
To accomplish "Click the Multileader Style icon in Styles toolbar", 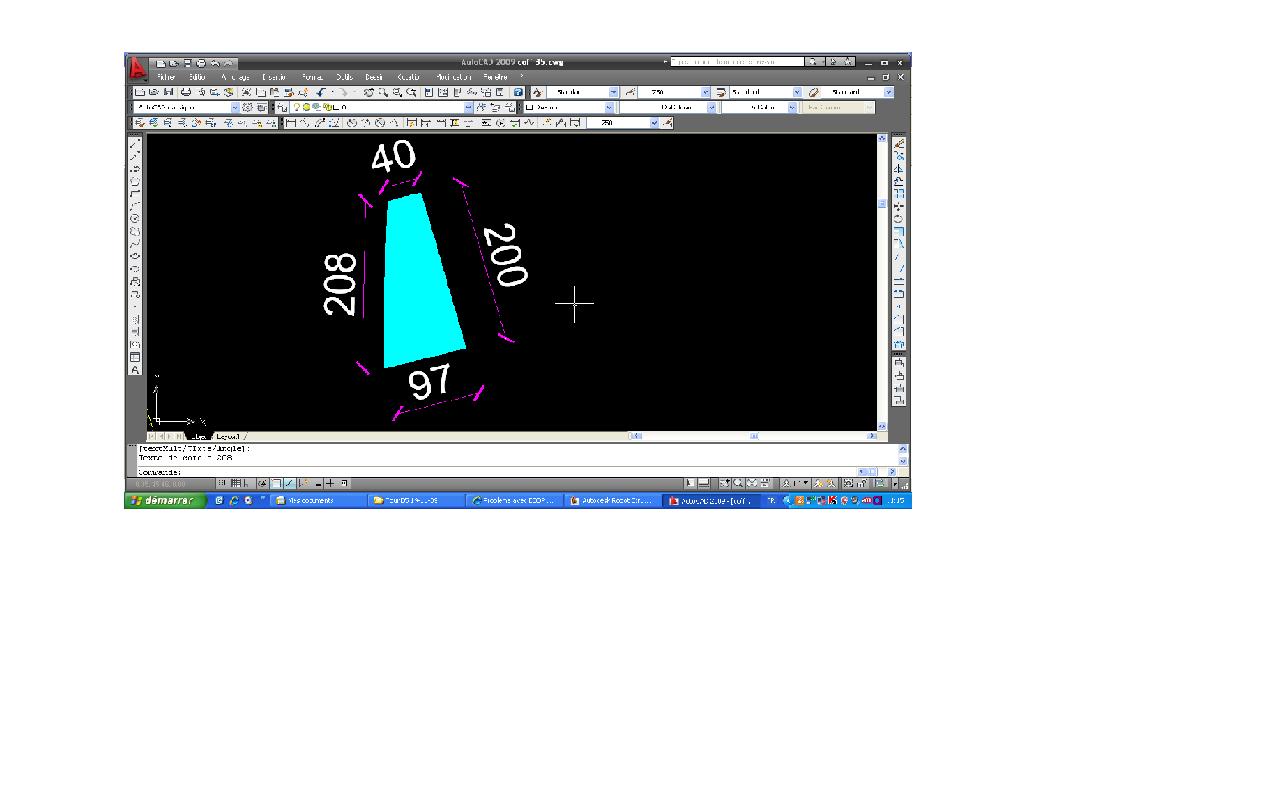I will pos(813,92).
